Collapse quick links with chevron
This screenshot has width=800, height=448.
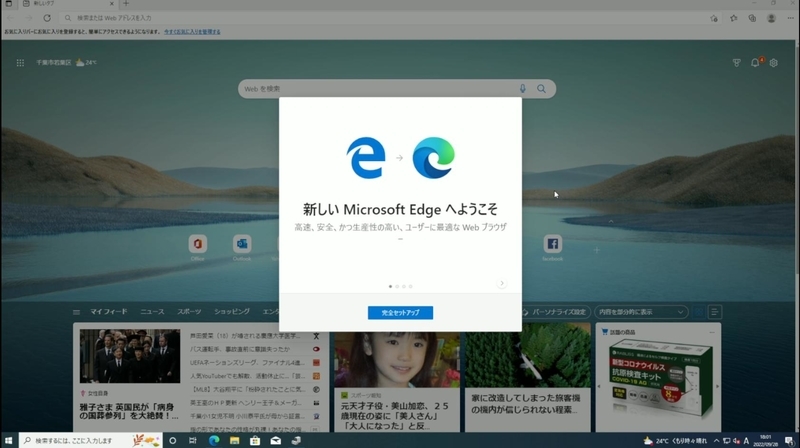tap(611, 221)
